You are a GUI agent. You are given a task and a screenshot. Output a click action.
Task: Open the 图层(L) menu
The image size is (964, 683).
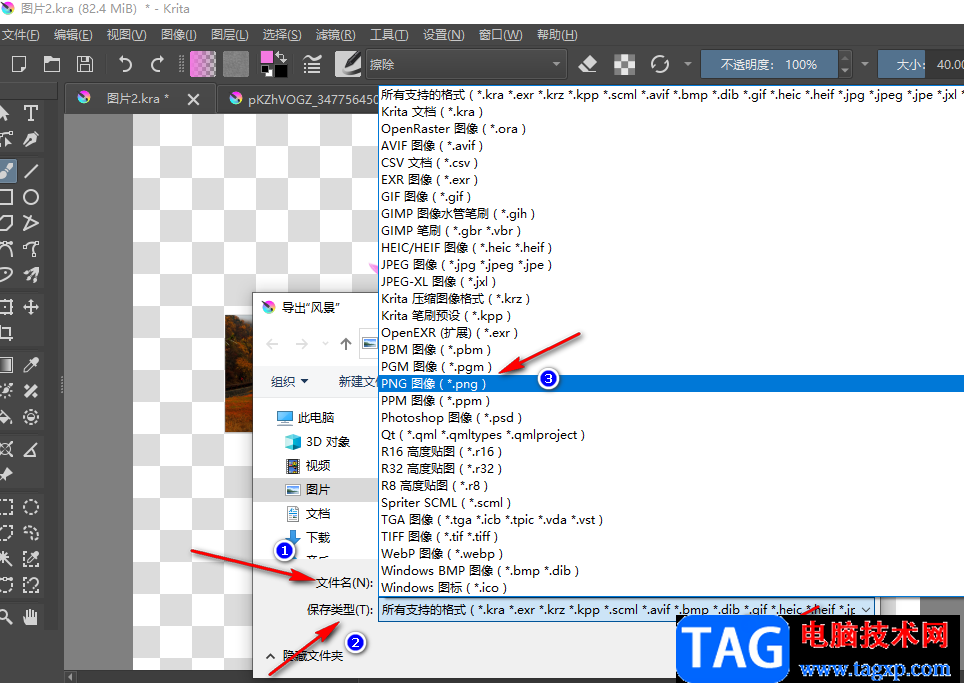230,35
